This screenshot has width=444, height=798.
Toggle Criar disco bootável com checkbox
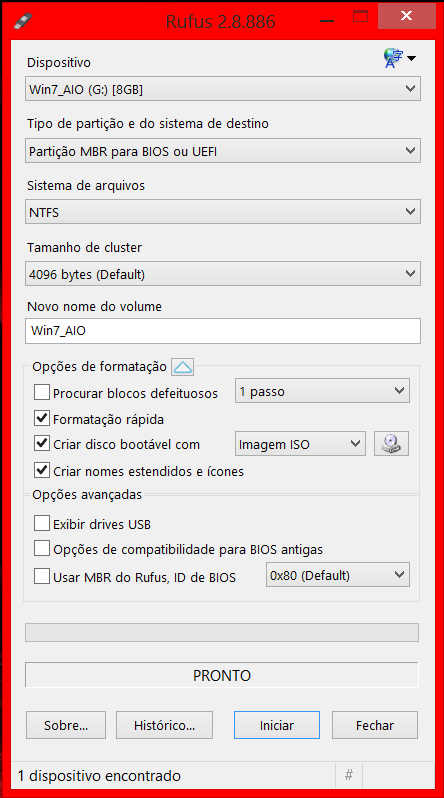(41, 443)
